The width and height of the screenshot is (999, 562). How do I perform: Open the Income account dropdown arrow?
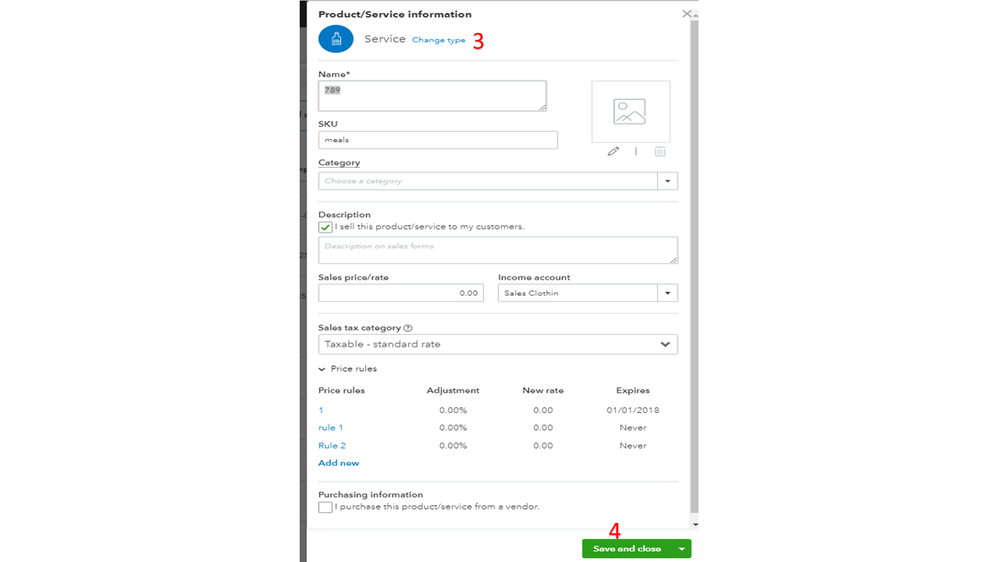tap(668, 293)
